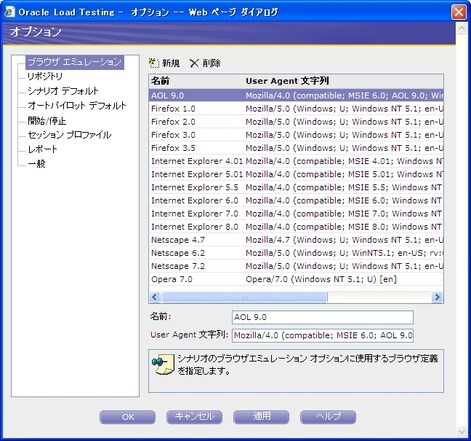Image resolution: width=471 pixels, height=441 pixels.
Task: Select the Firefox 2.0 row
Action: click(x=296, y=122)
